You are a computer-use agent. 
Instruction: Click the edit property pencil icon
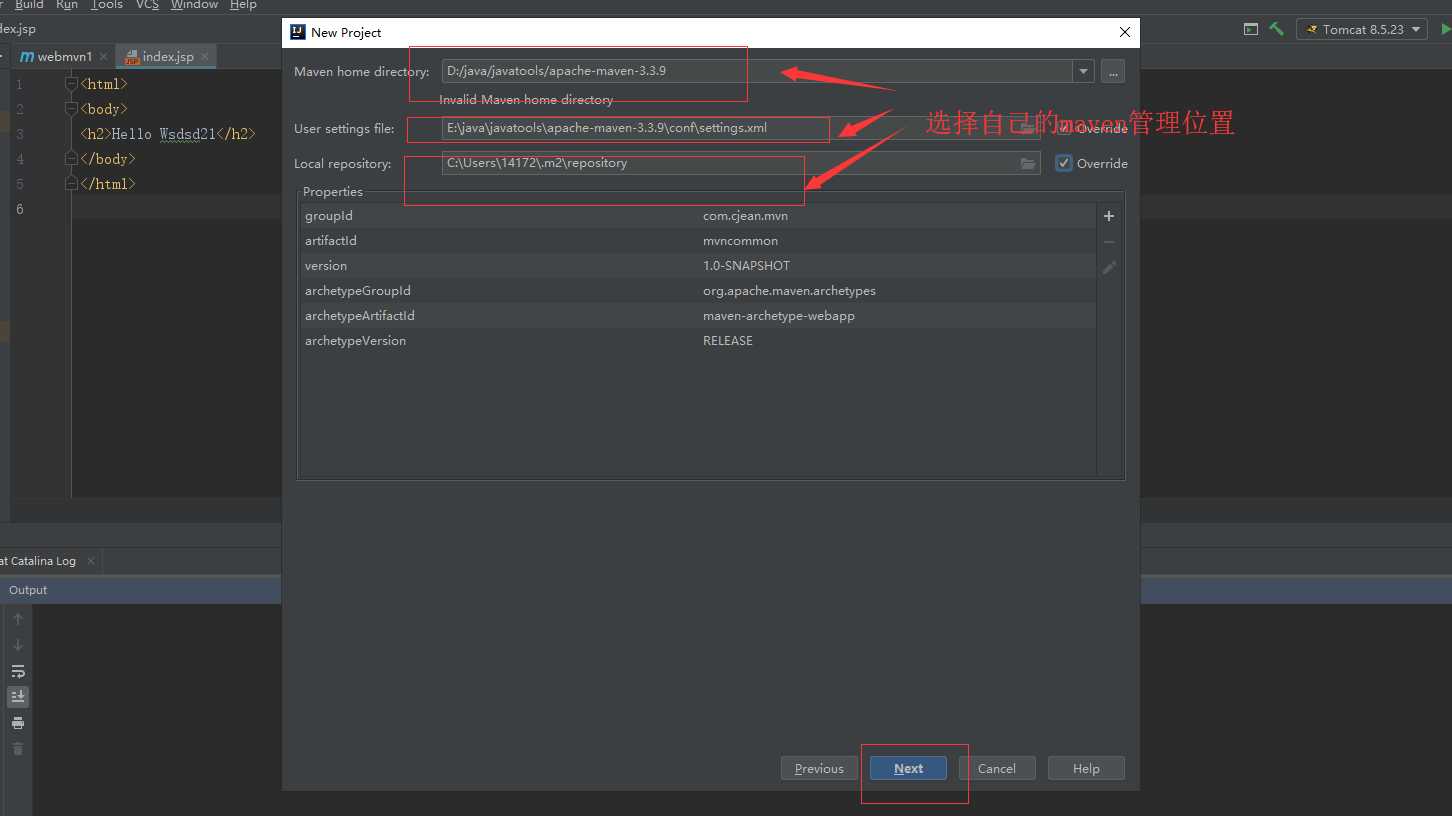click(1108, 268)
